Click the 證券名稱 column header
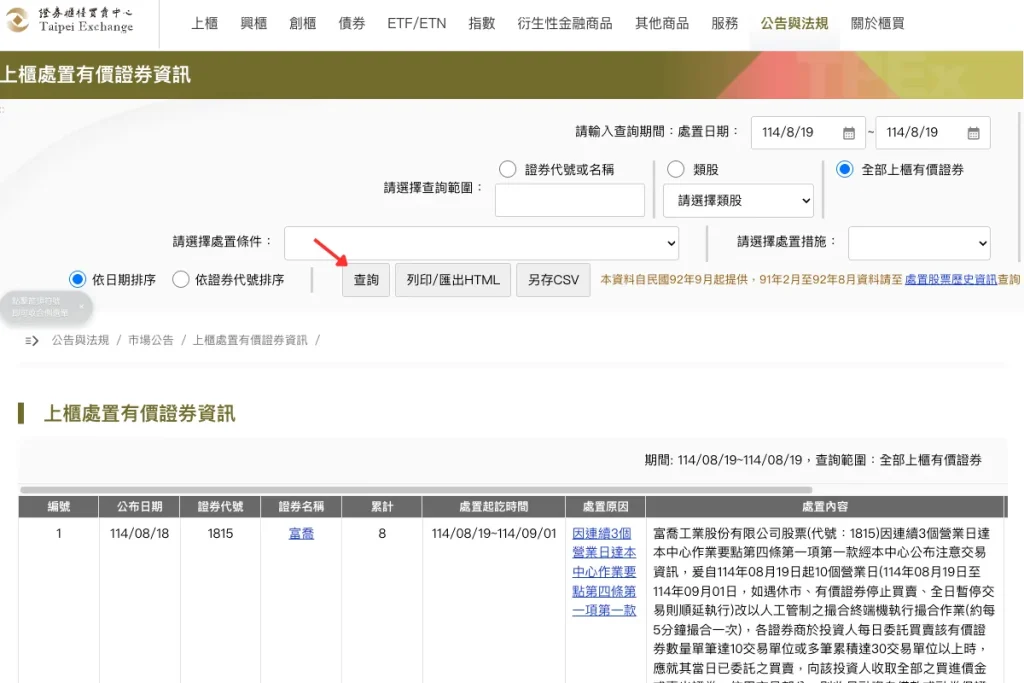Screen dimensions: 1024x683 tap(301, 507)
